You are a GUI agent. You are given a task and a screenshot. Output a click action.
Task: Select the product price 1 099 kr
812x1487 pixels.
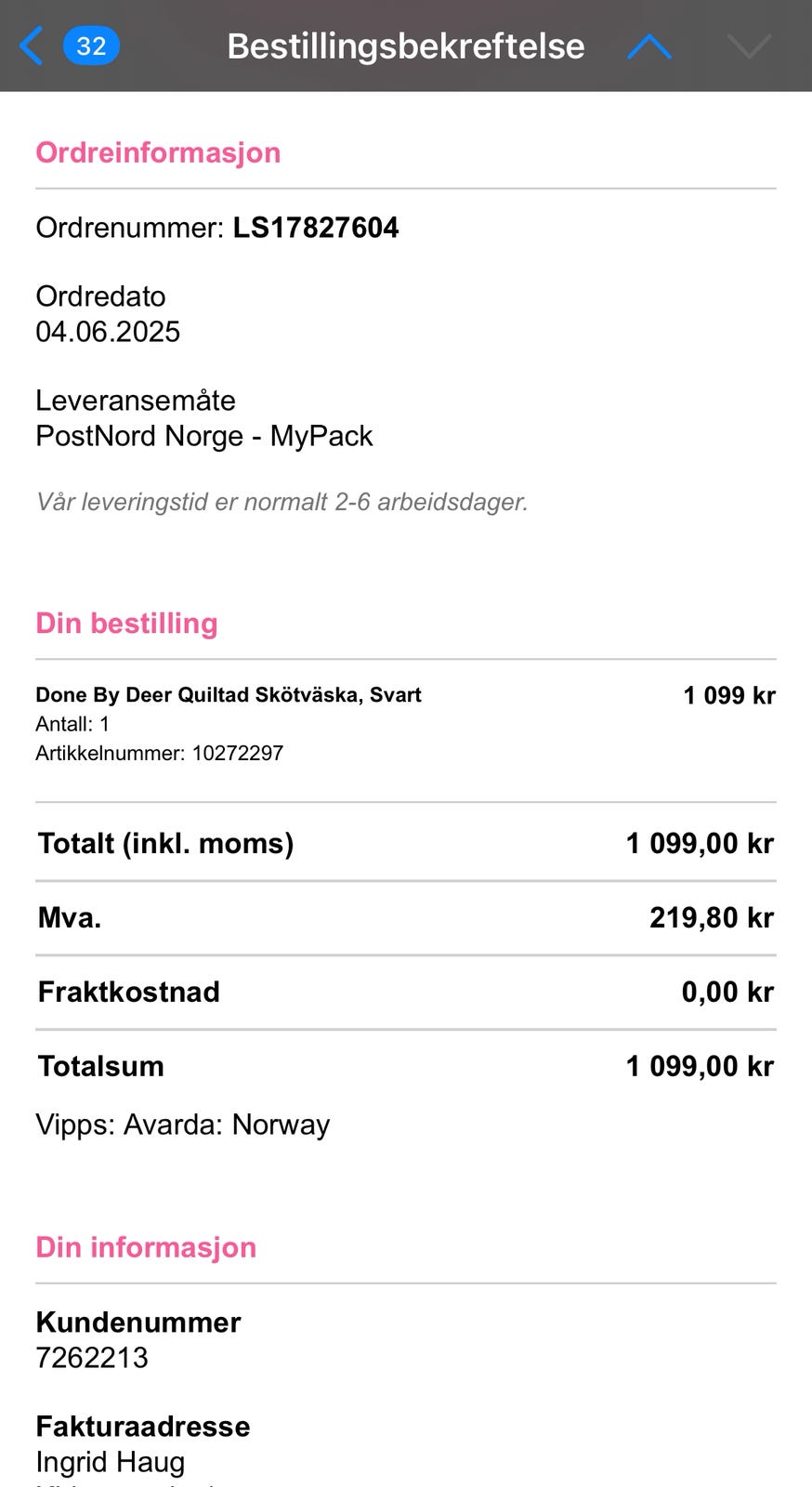tap(729, 695)
